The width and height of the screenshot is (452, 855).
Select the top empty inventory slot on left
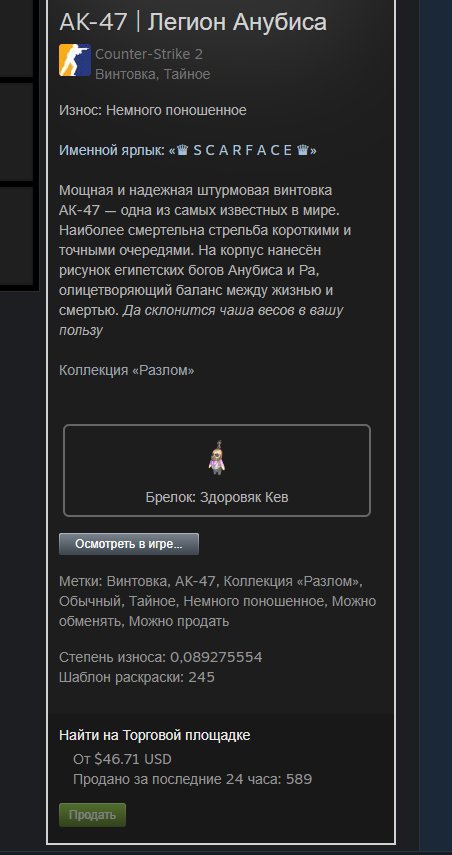click(x=16, y=38)
